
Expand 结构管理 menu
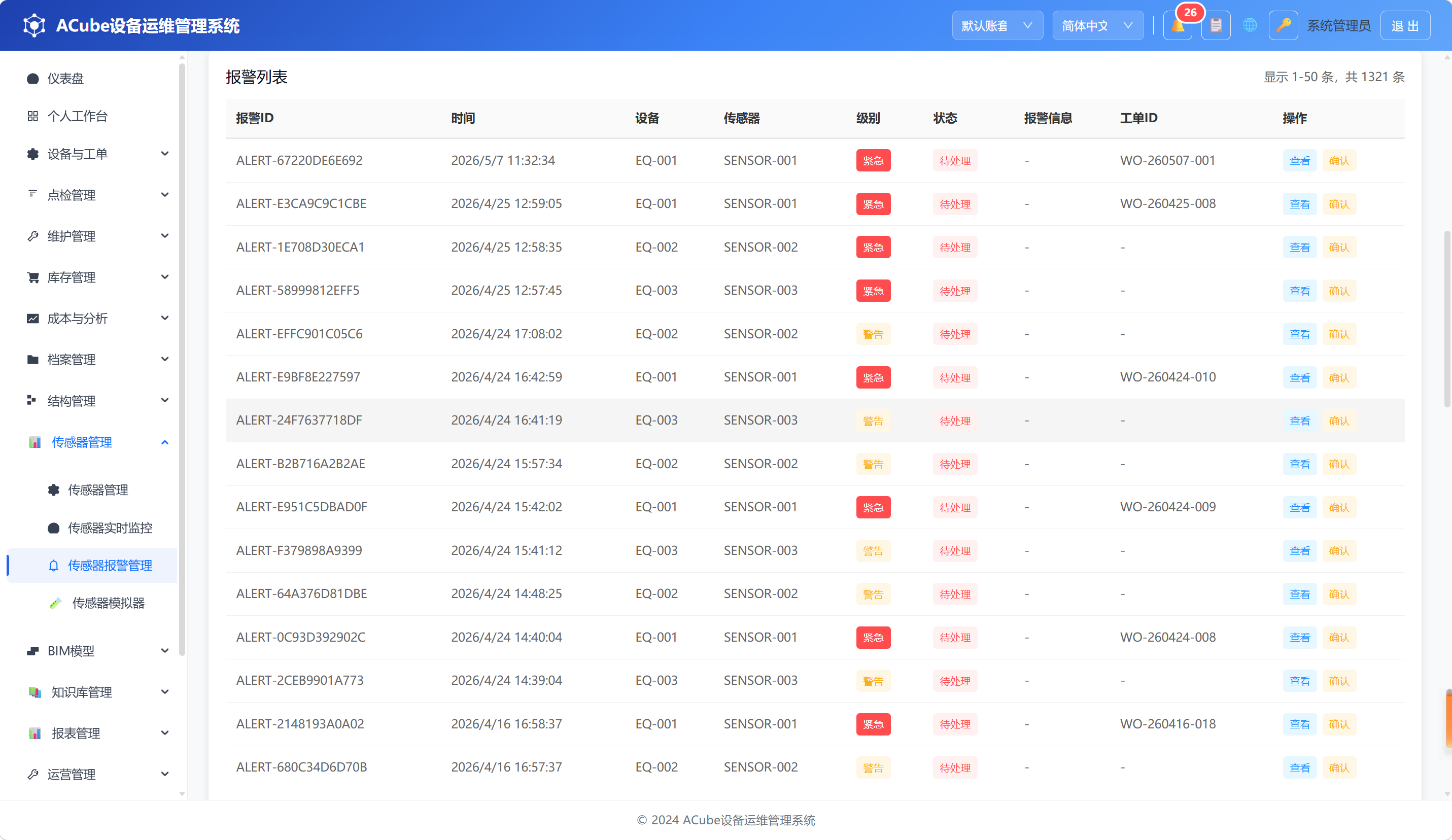92,401
